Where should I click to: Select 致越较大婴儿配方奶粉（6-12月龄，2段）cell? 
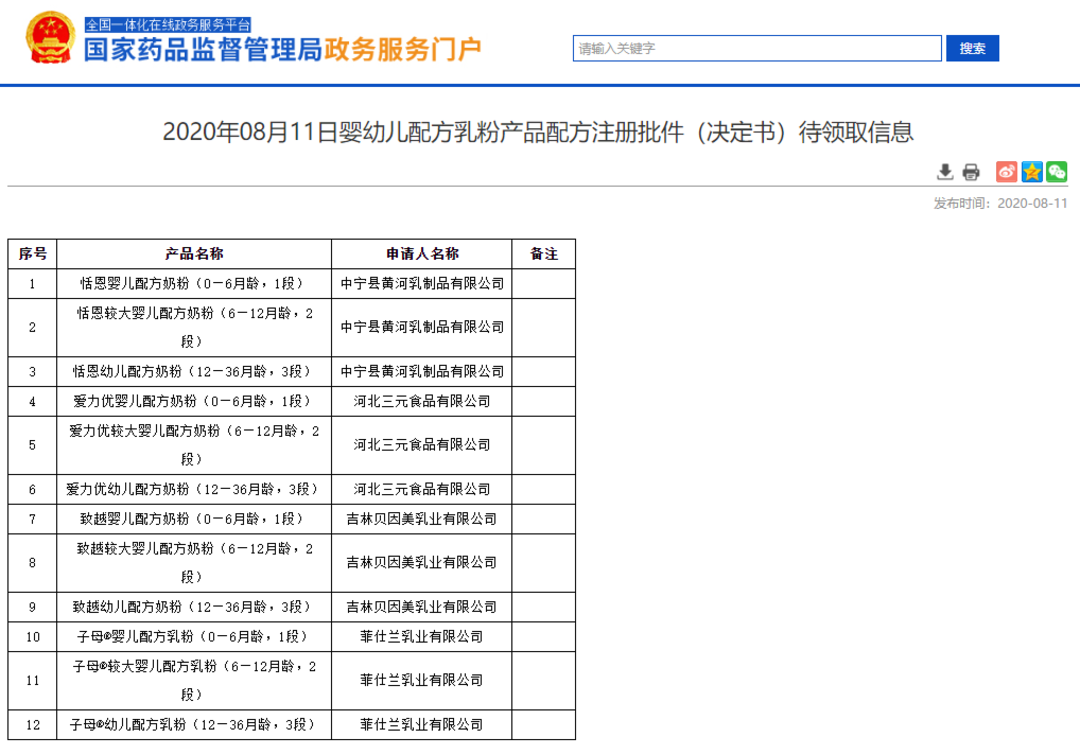[x=194, y=563]
